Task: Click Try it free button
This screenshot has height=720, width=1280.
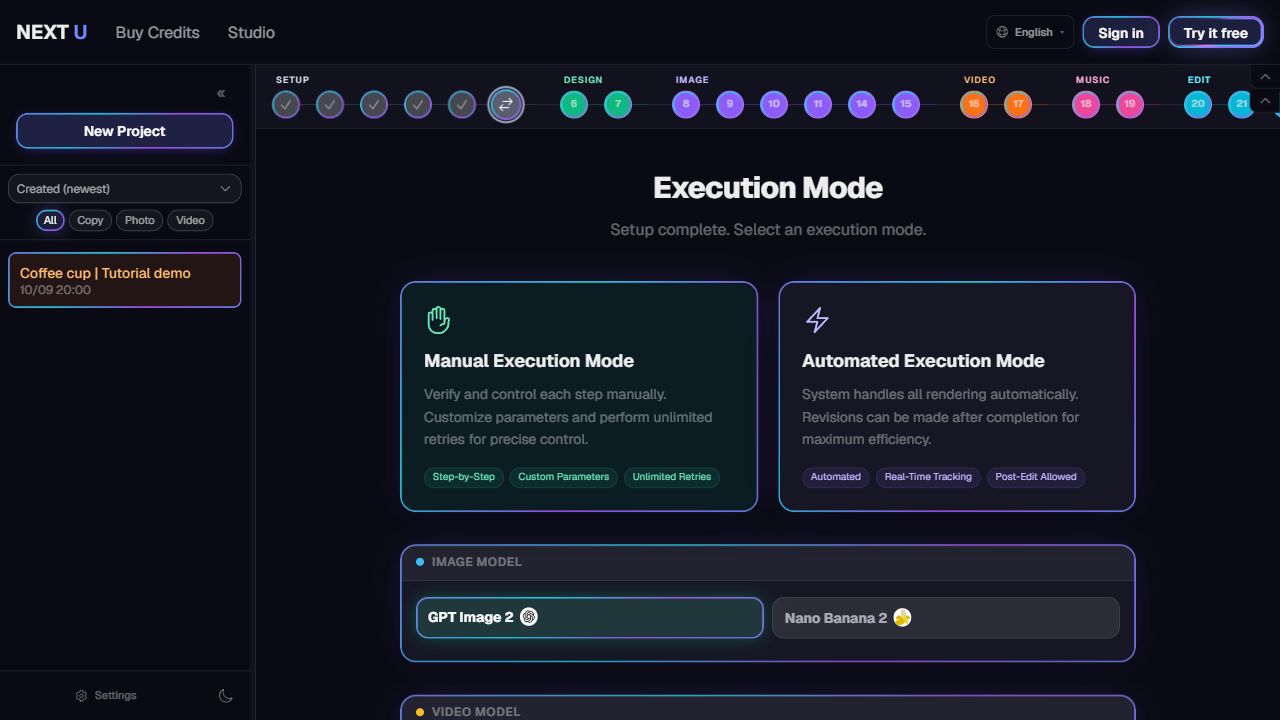Action: point(1216,32)
